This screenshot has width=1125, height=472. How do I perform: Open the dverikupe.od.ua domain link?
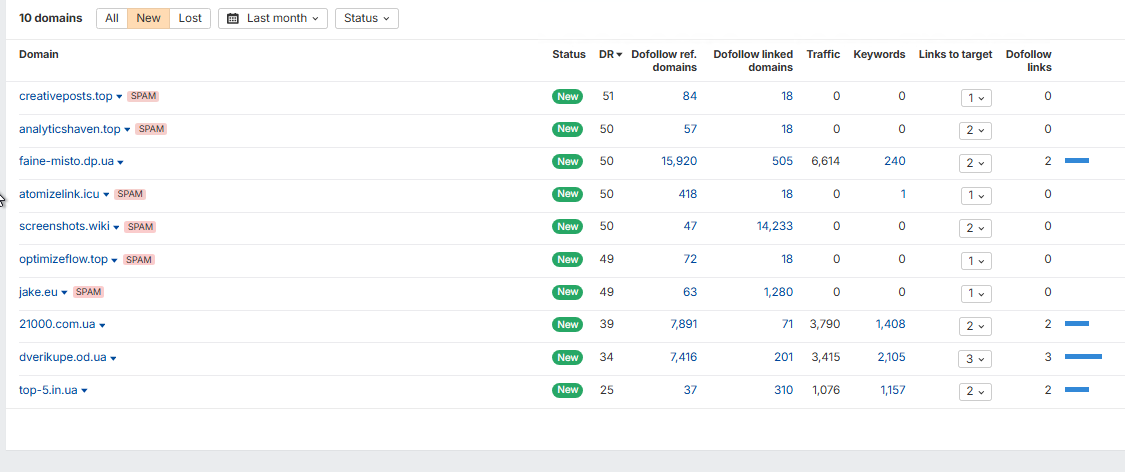click(x=62, y=357)
